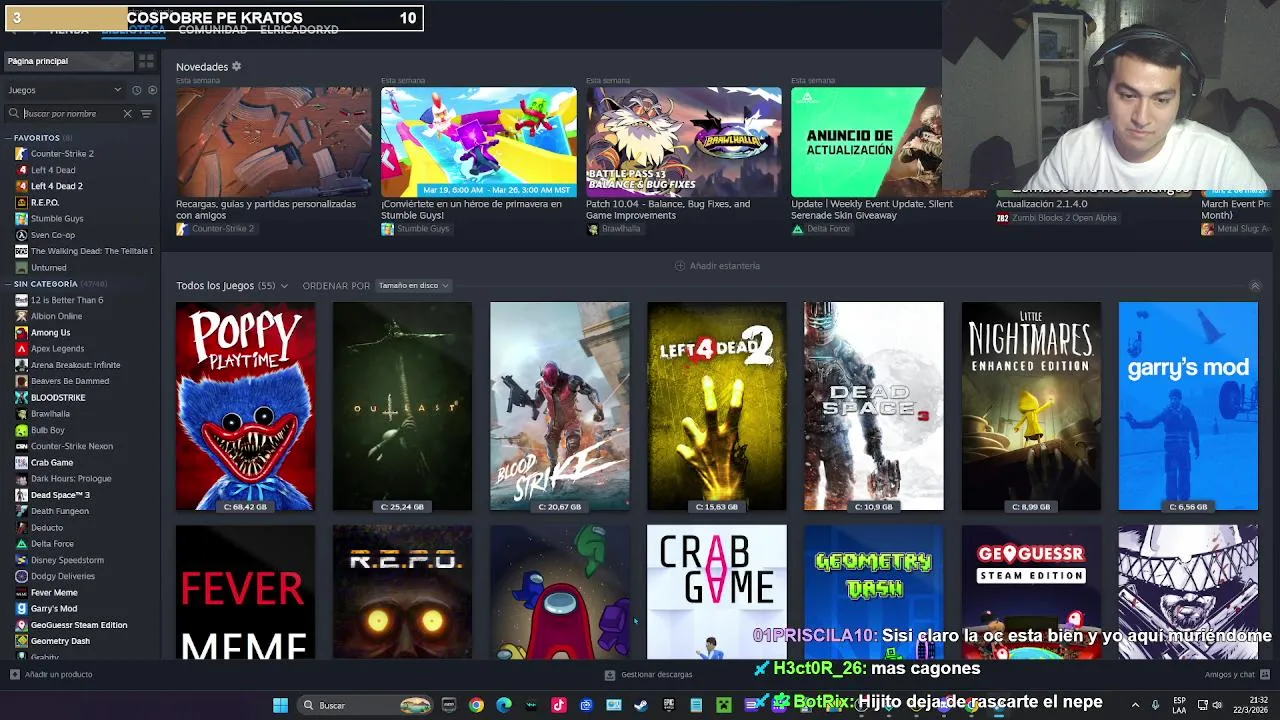Open the Dead Space 3 cover
This screenshot has width=1280, height=720.
click(873, 406)
